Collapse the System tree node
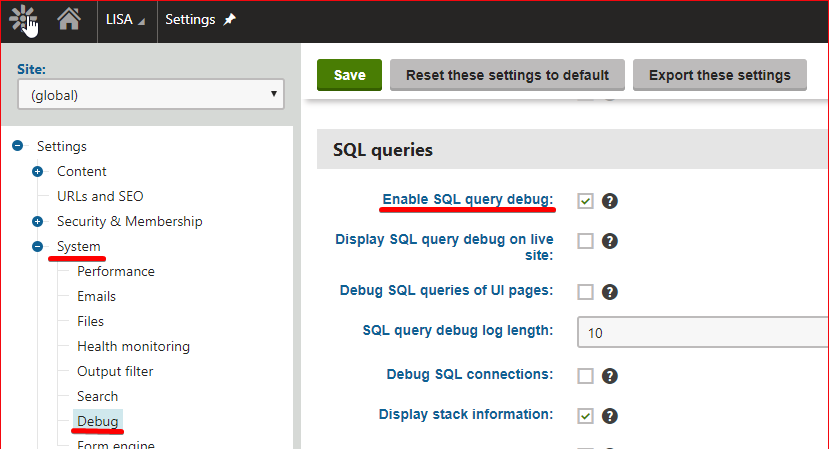Screen dimensions: 829x449 click(x=38, y=246)
